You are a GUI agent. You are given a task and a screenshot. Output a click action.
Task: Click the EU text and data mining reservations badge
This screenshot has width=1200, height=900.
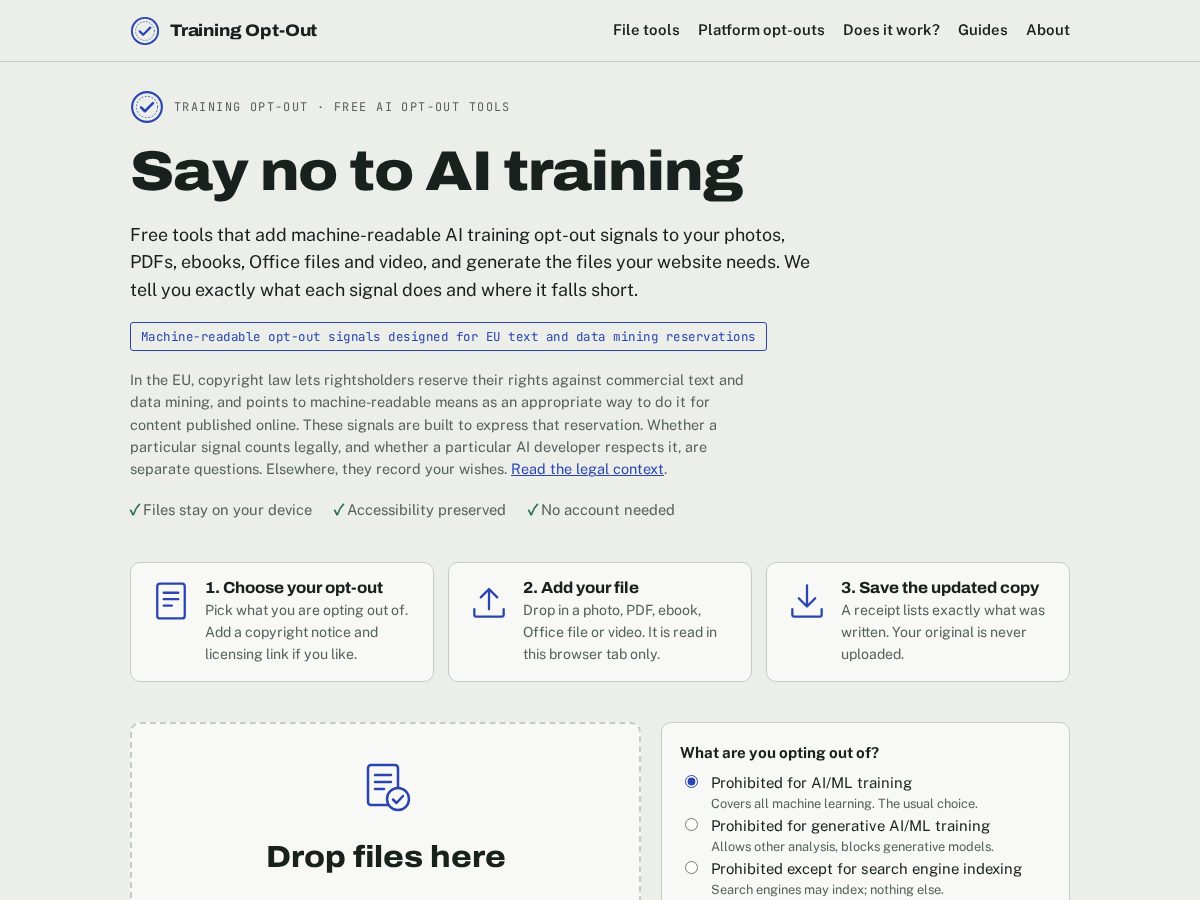[x=448, y=337]
